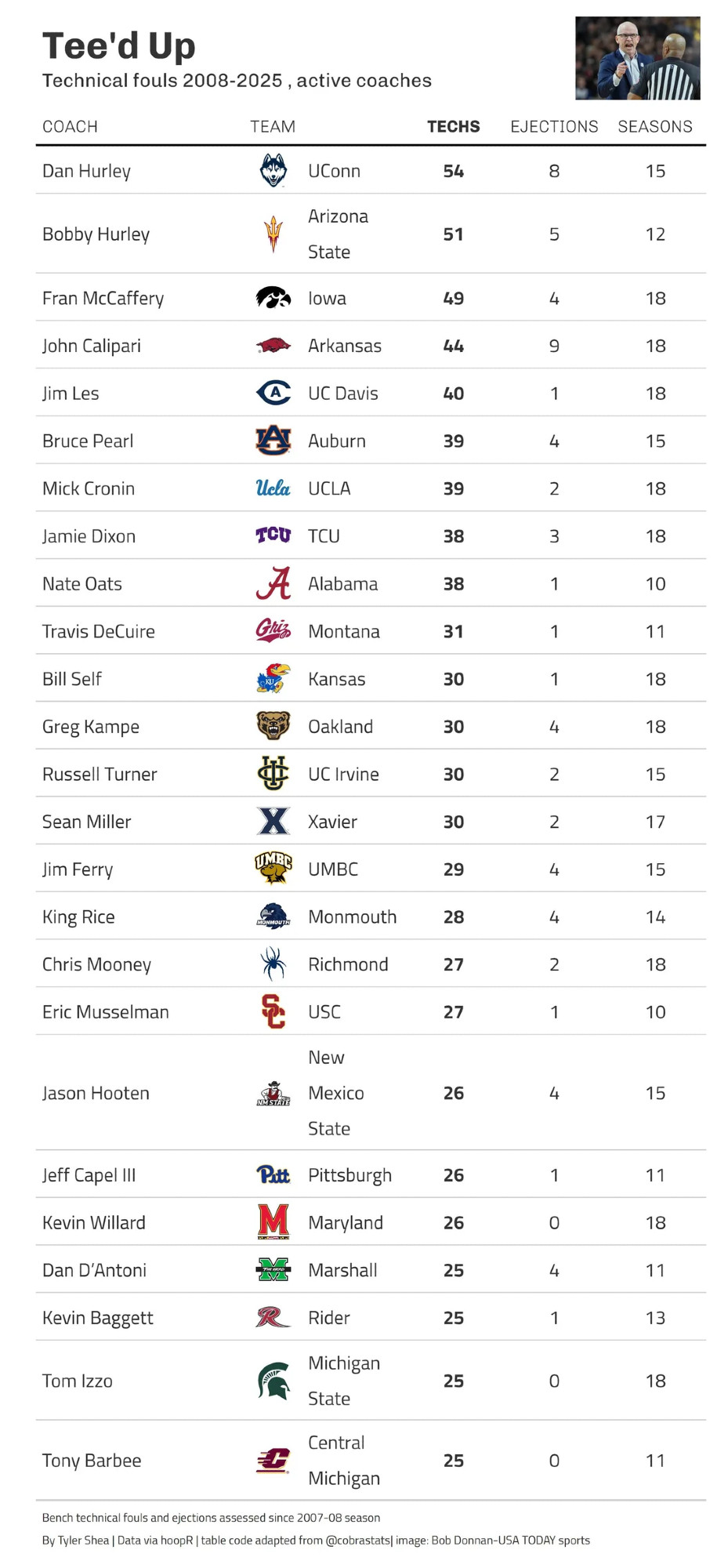Viewport: 717px width, 1568px height.
Task: Click the EJECTIONS column header
Action: coord(554,127)
